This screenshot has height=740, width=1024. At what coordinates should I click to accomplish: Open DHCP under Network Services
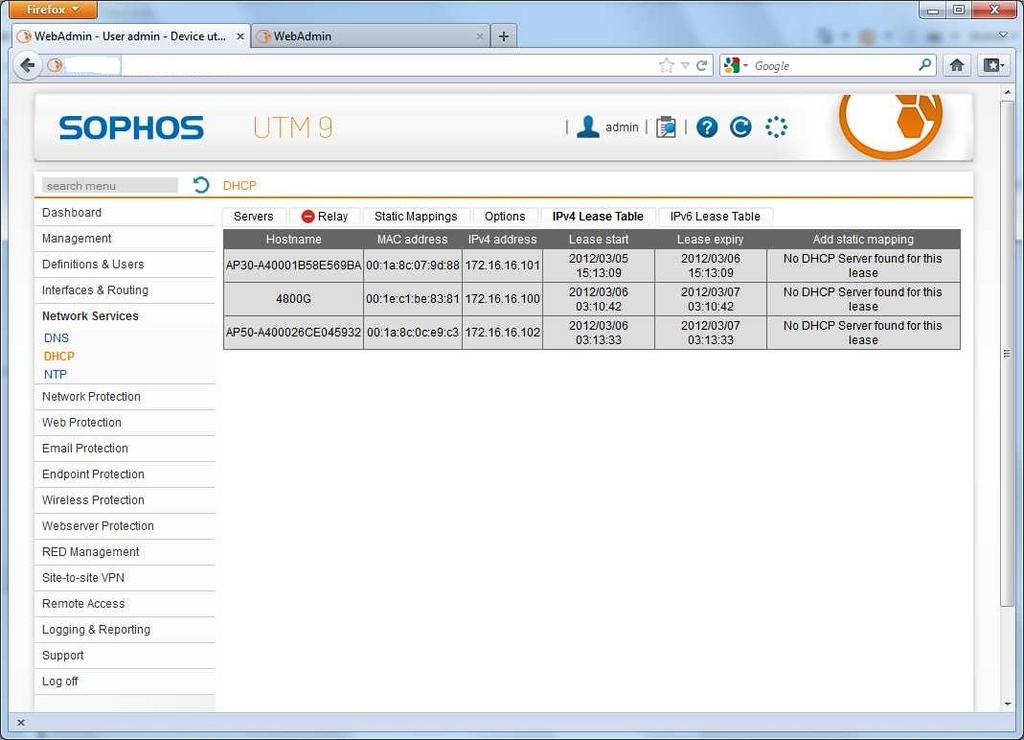click(59, 356)
